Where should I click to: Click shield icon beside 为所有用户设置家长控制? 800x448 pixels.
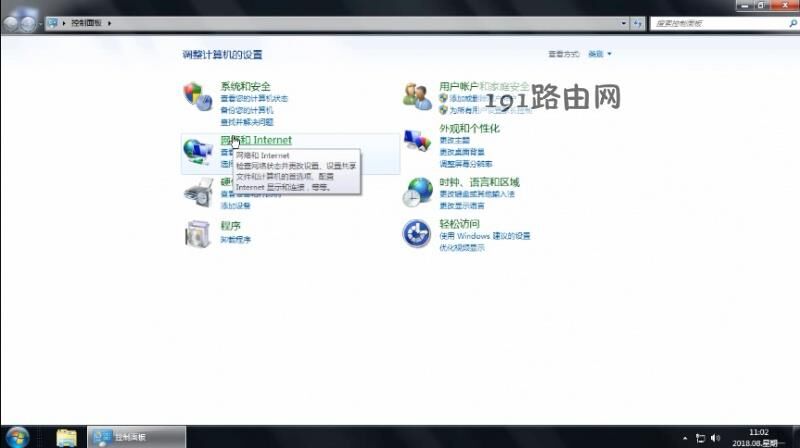tap(443, 110)
